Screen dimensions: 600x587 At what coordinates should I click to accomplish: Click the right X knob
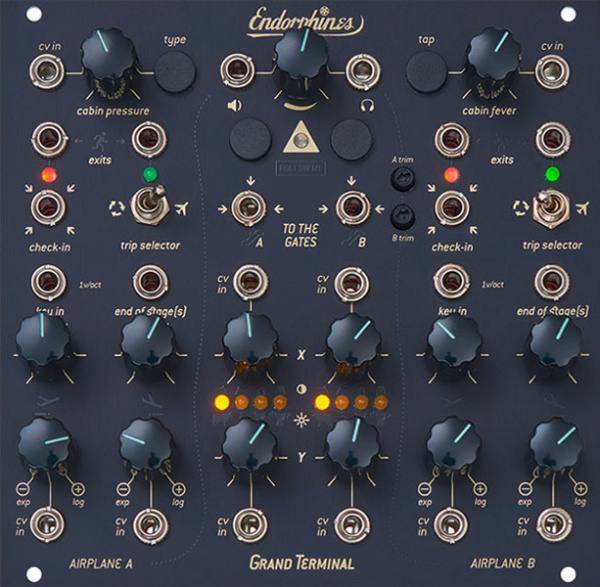pos(354,340)
